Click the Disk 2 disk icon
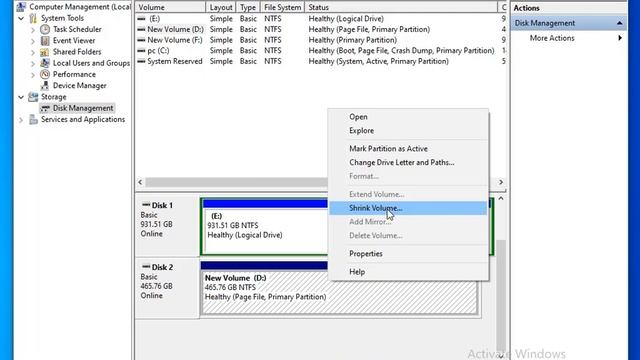 [x=146, y=267]
